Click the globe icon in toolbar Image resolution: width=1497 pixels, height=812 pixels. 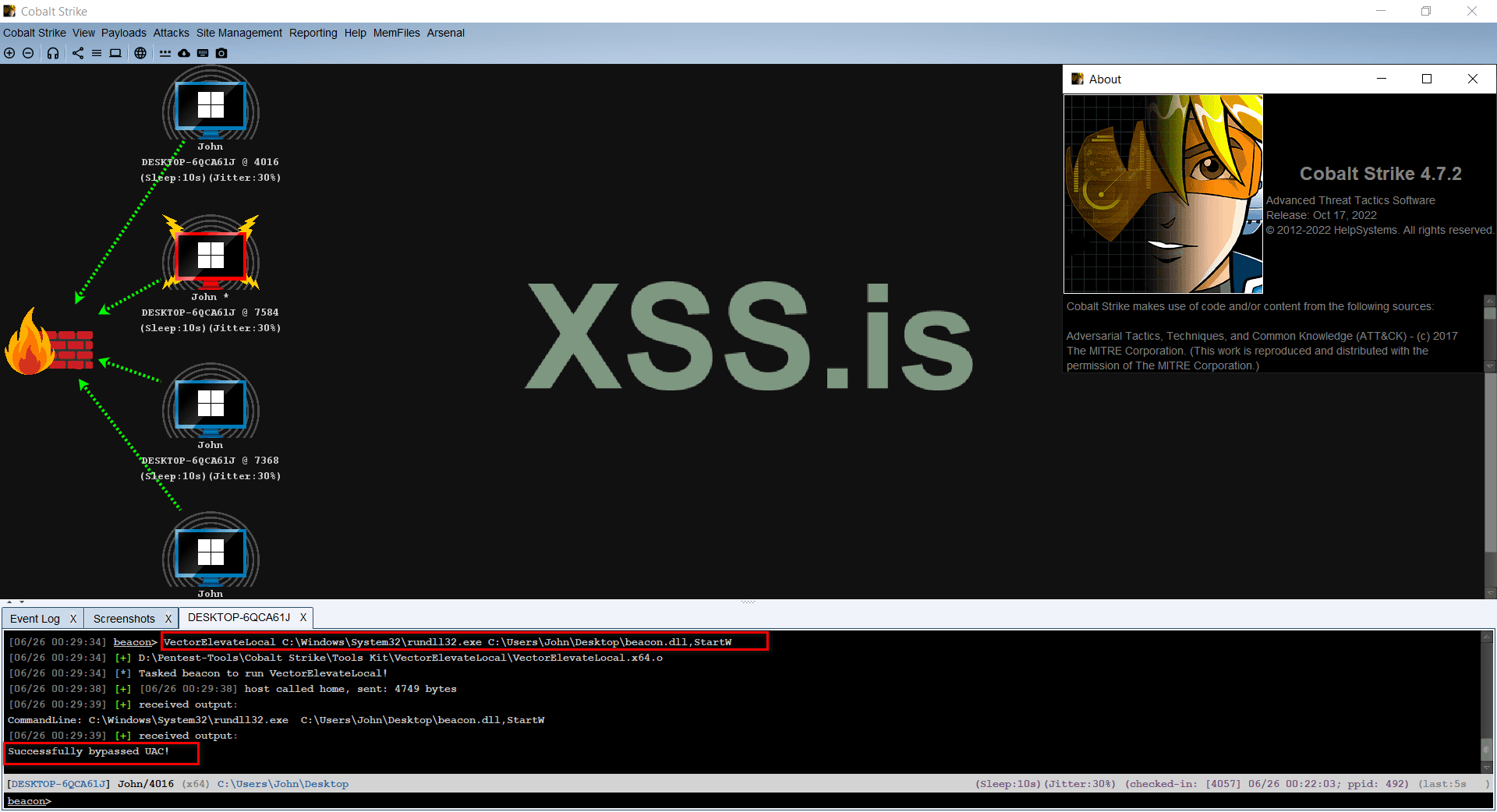(x=140, y=53)
